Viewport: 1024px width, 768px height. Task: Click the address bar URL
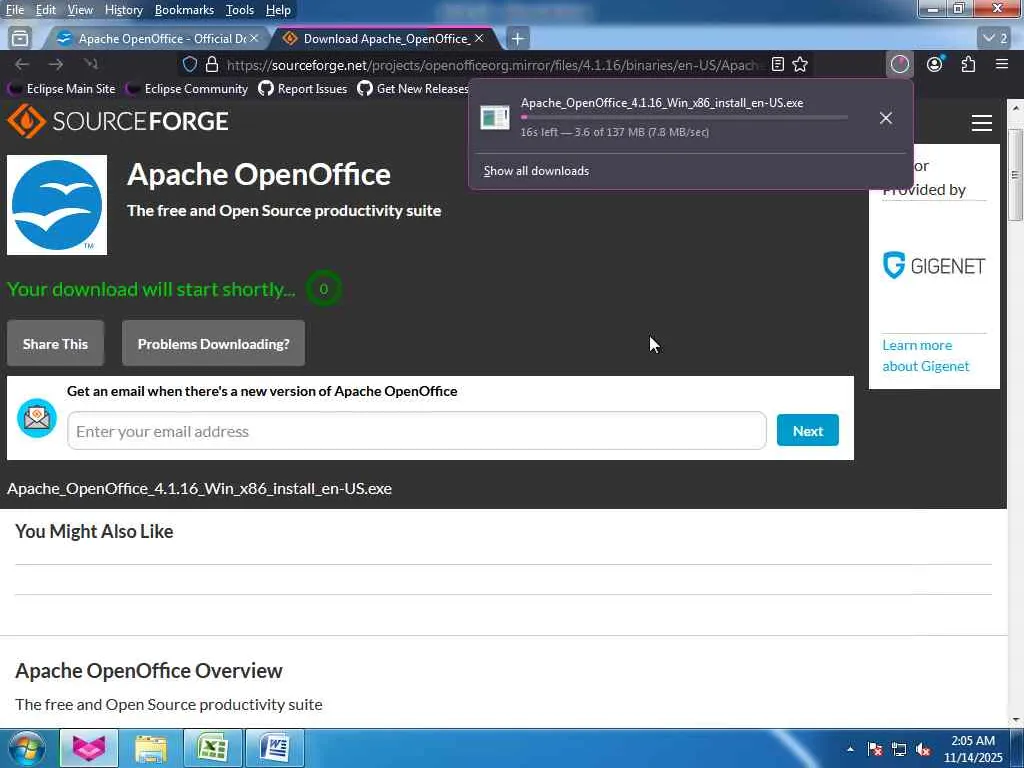coord(494,65)
